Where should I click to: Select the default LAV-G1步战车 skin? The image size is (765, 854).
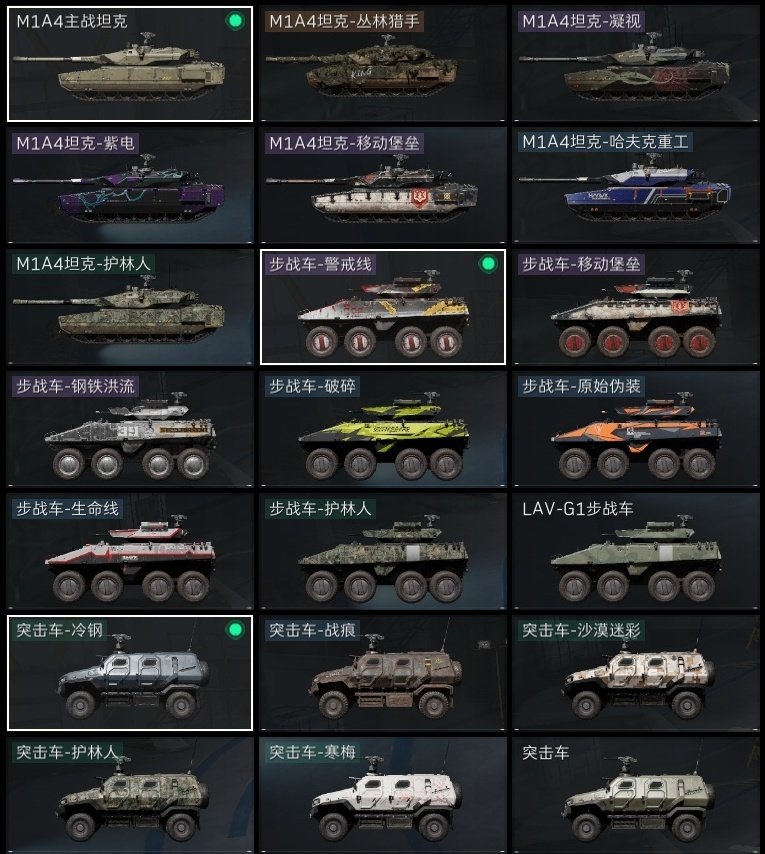click(635, 551)
